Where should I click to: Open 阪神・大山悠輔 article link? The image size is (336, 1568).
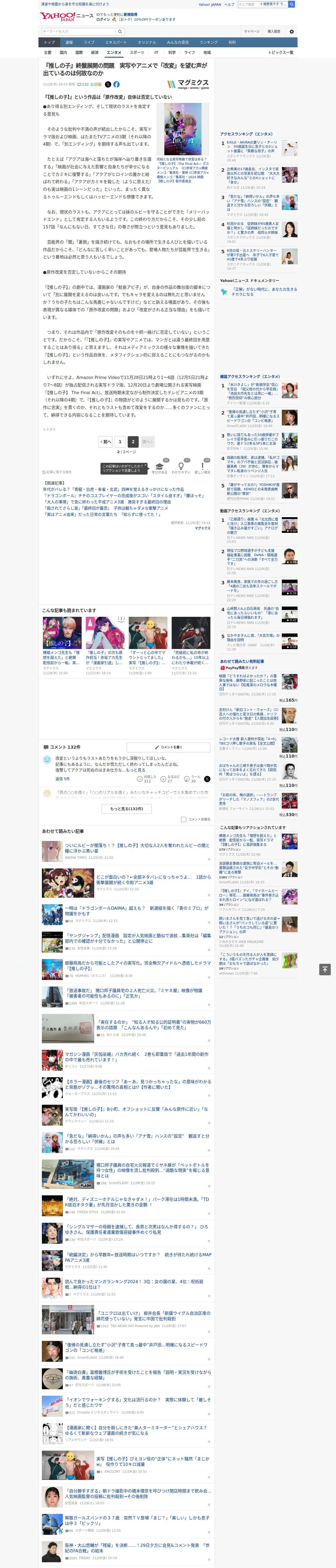[137, 1547]
